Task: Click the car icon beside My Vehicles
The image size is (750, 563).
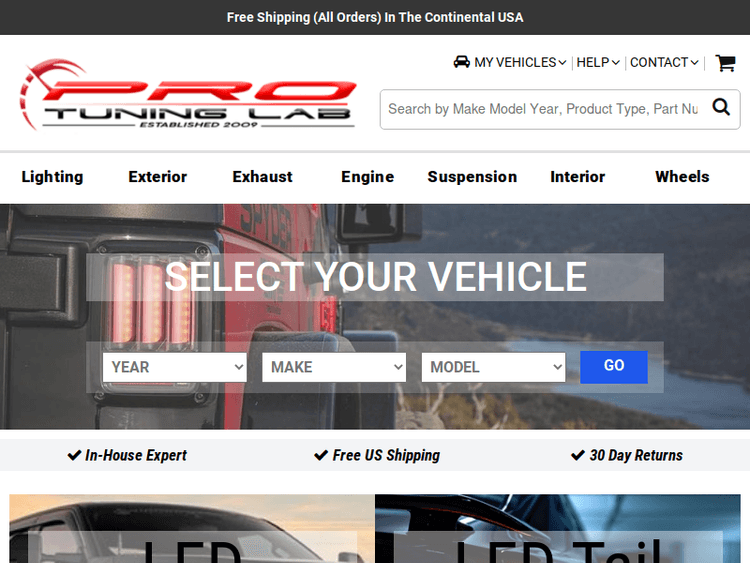Action: [461, 62]
